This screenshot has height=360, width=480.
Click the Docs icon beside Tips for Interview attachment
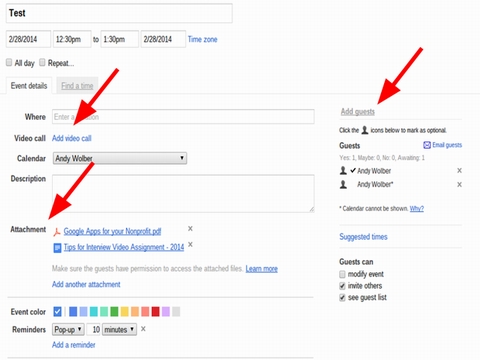point(57,248)
